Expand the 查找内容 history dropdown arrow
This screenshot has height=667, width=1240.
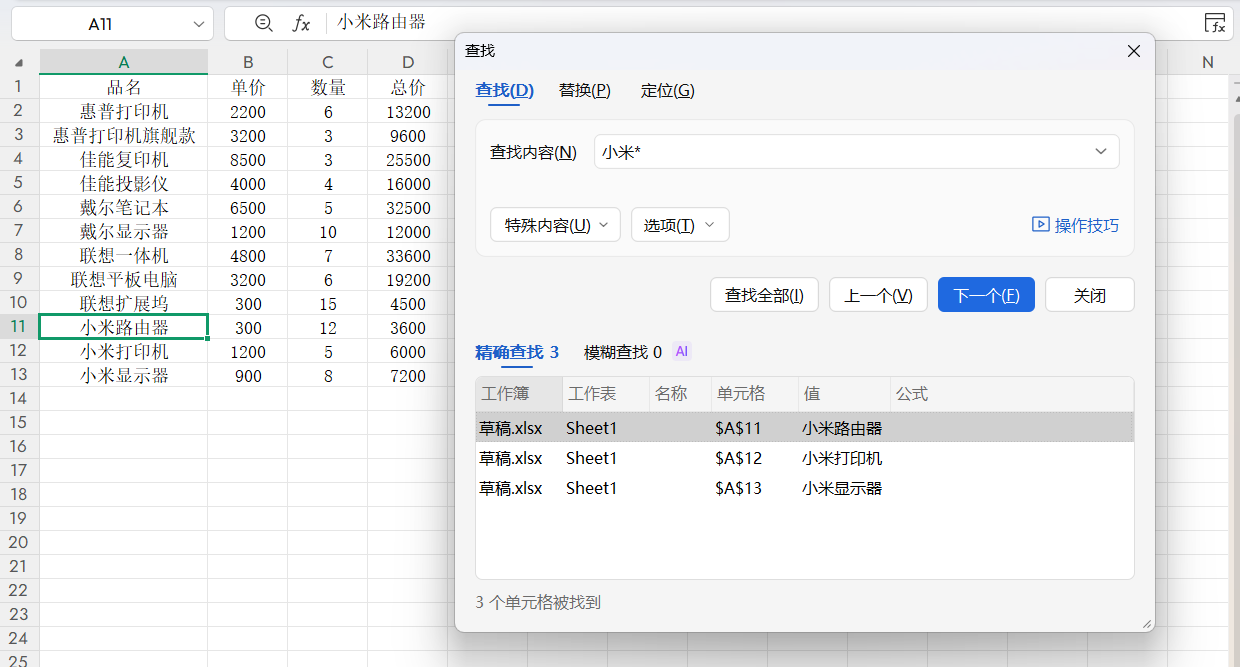click(x=1100, y=152)
